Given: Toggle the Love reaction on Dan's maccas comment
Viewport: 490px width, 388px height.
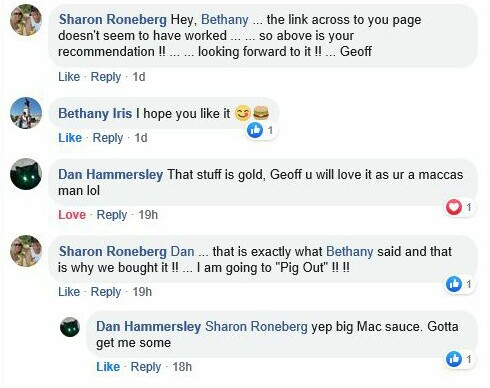Looking at the screenshot, I should (x=72, y=215).
